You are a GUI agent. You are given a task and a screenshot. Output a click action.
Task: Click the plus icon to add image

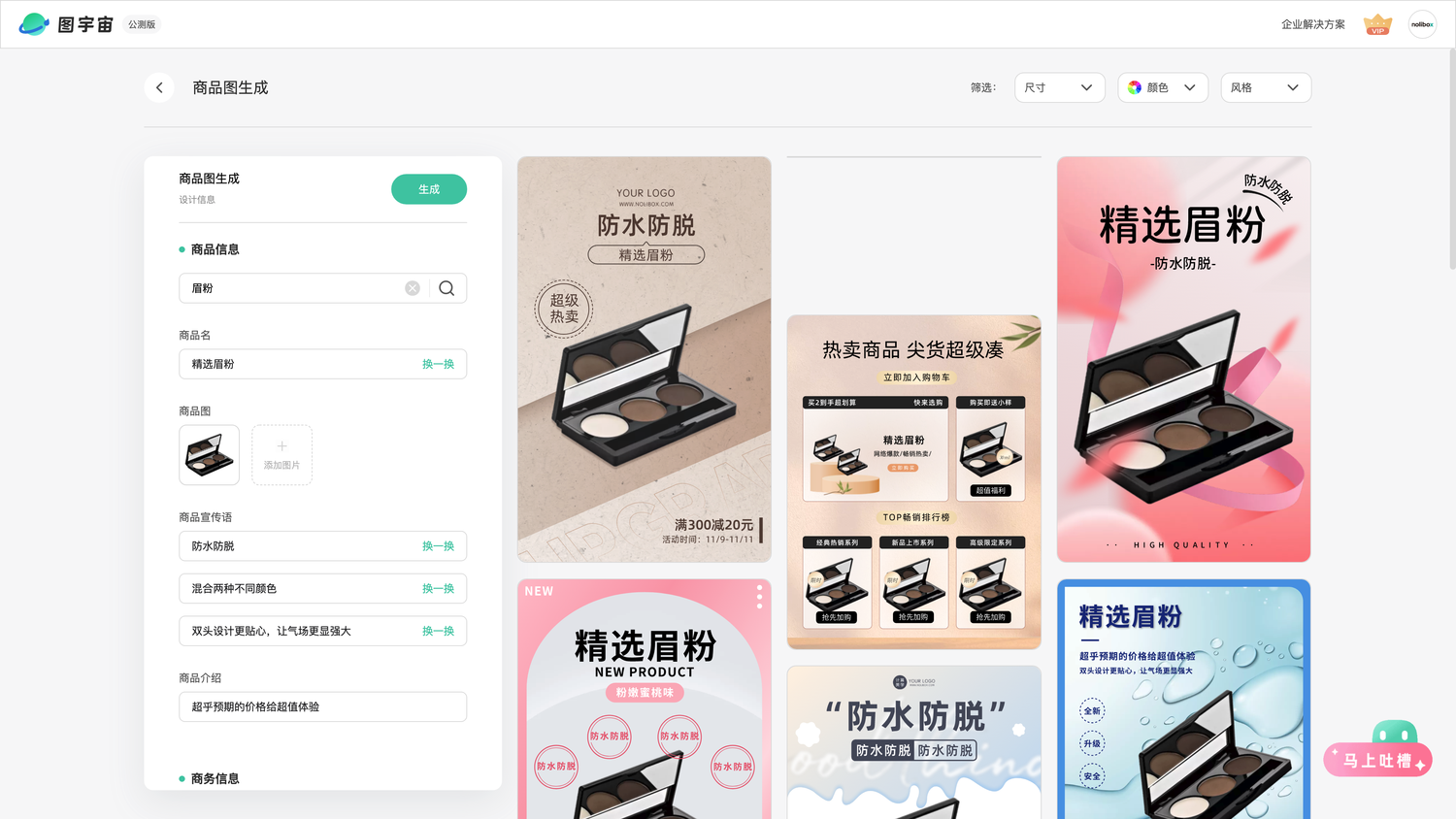tap(281, 446)
